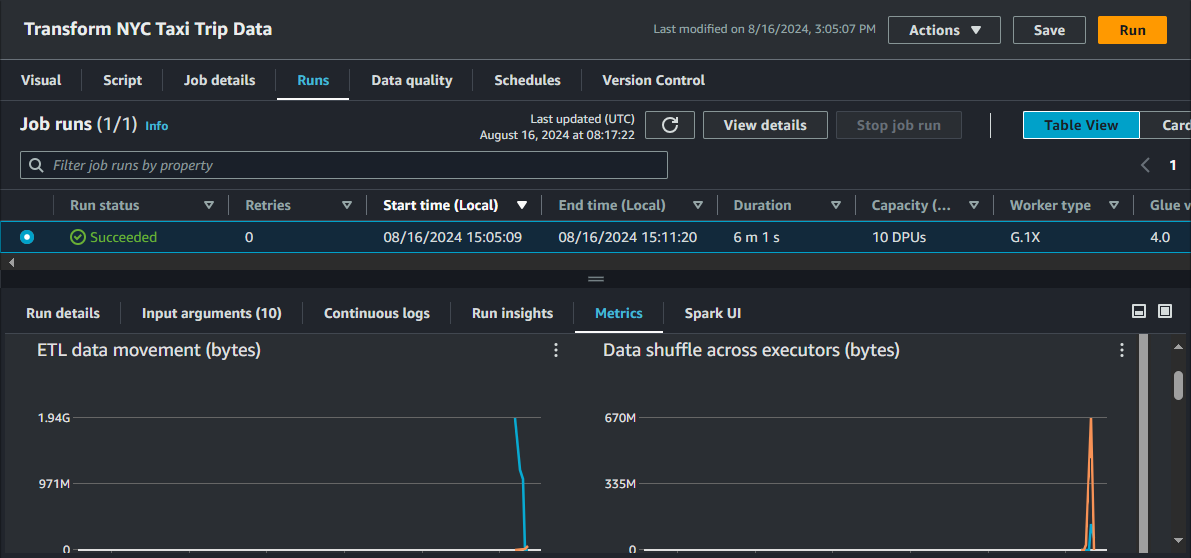Click the refresh job runs icon
This screenshot has height=558, width=1191.
click(670, 125)
